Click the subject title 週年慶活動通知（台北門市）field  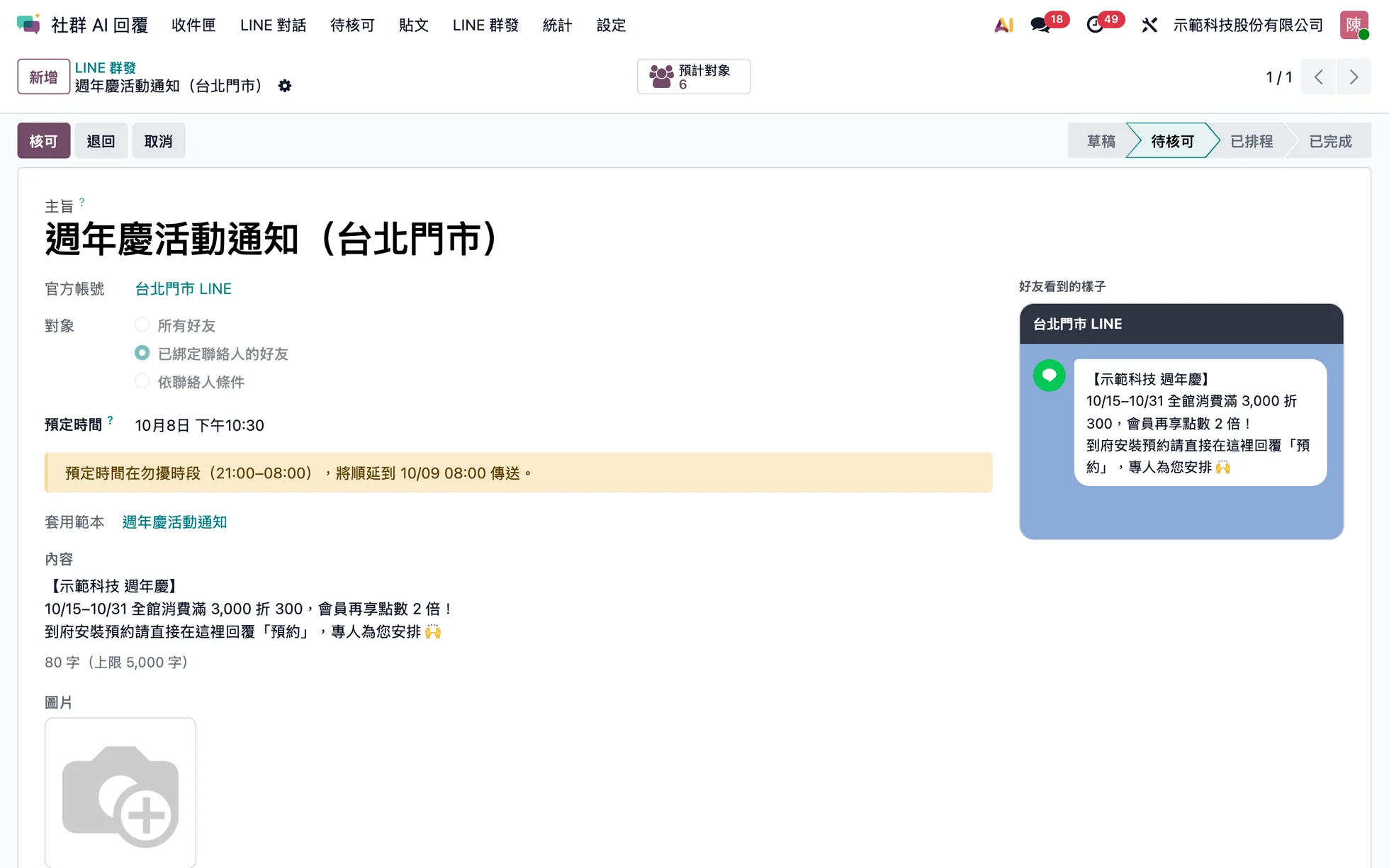point(274,239)
